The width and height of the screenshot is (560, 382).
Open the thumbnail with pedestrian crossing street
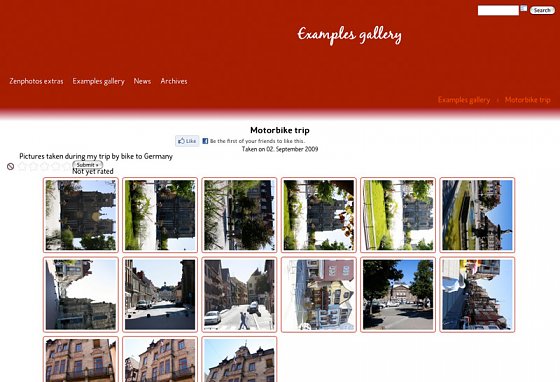pos(239,295)
